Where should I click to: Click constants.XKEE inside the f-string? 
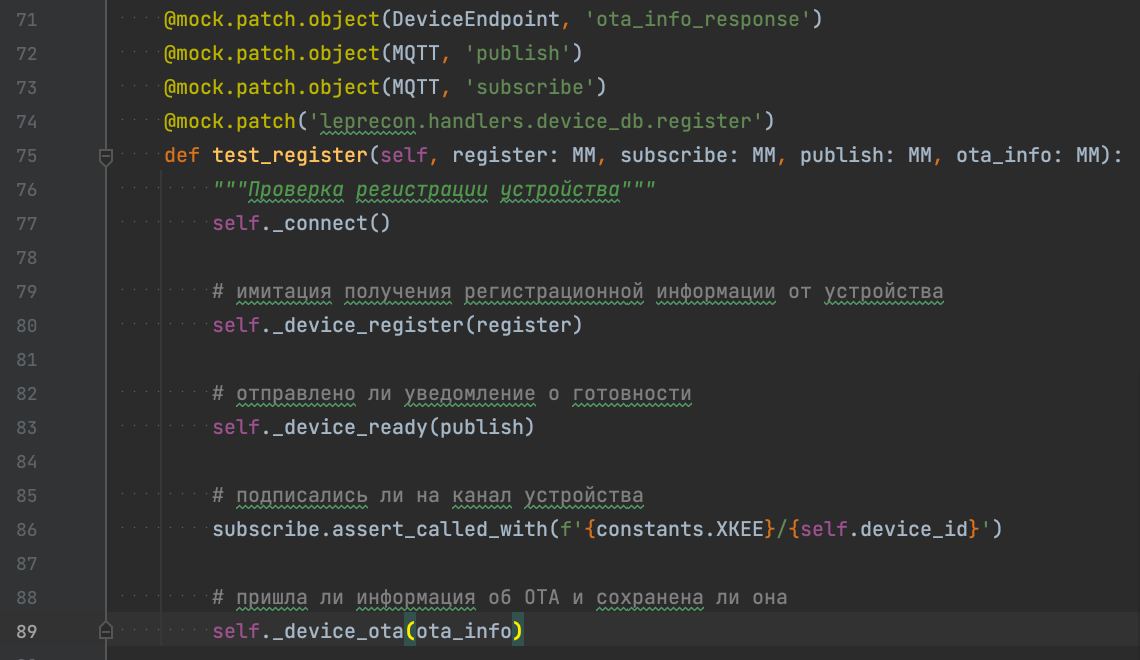680,529
